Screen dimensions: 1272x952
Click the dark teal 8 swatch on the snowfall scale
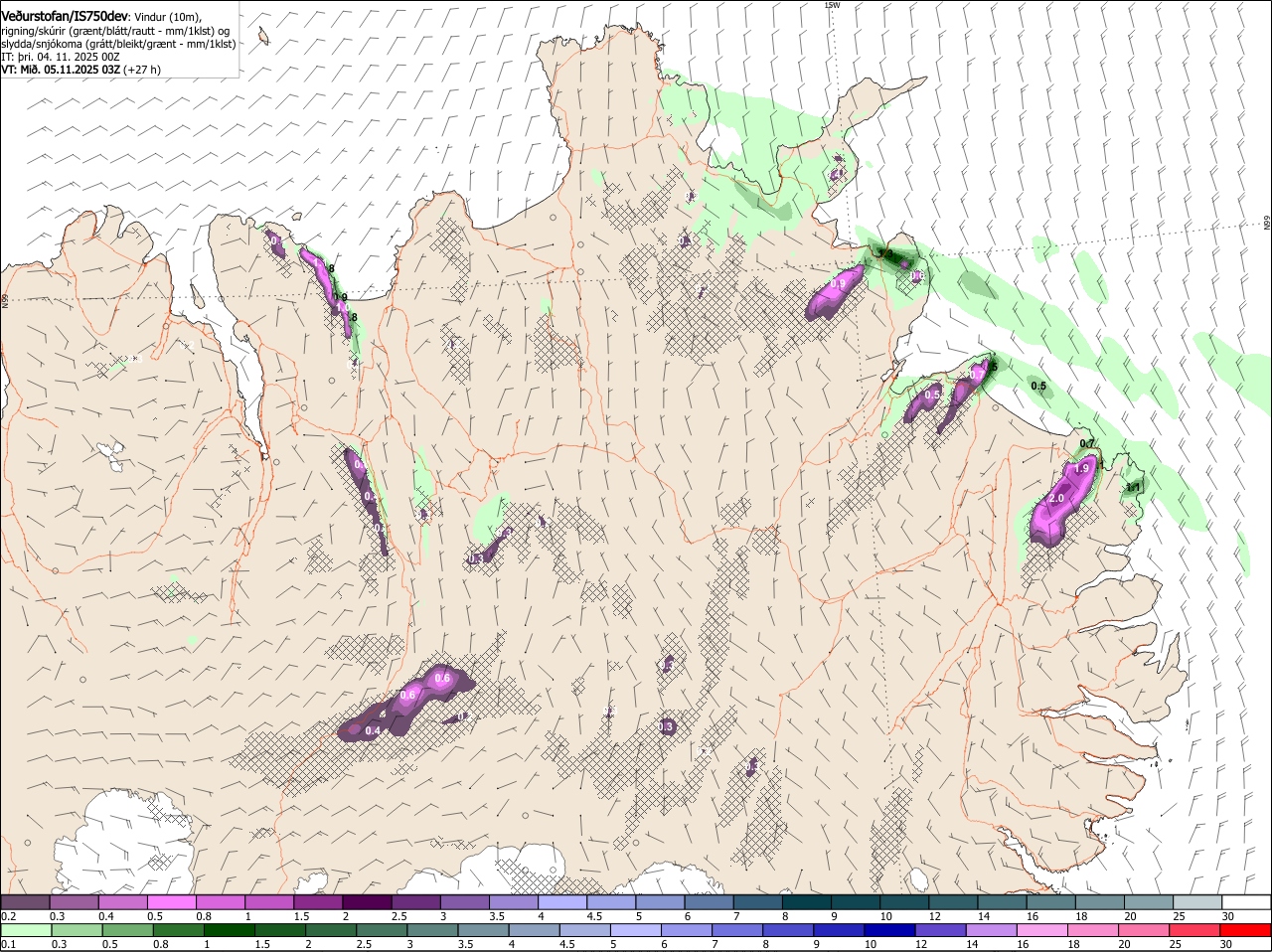[805, 900]
